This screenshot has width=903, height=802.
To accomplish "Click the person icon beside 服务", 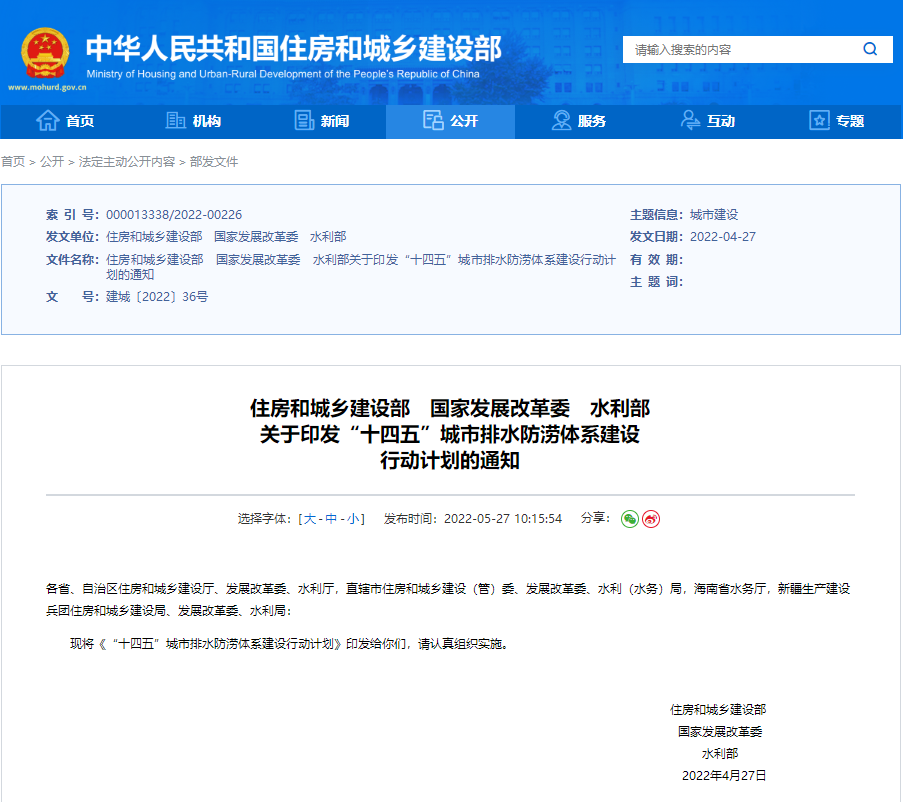I will 561,120.
